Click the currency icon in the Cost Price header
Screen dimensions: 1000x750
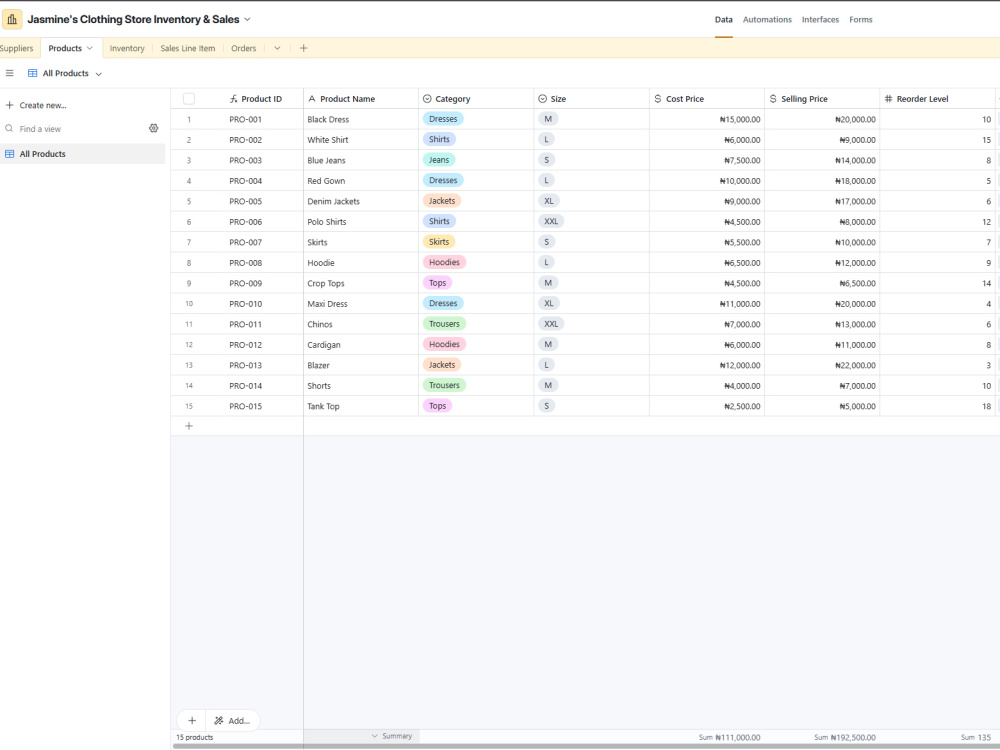point(658,99)
